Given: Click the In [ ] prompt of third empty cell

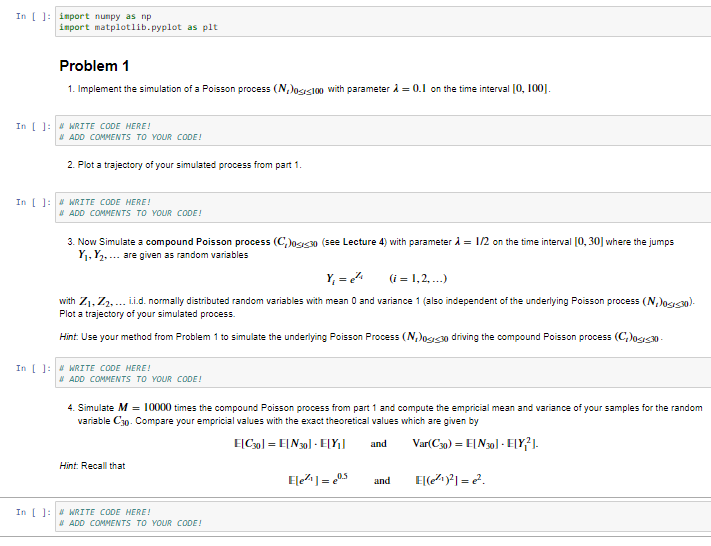Looking at the screenshot, I should 34,368.
